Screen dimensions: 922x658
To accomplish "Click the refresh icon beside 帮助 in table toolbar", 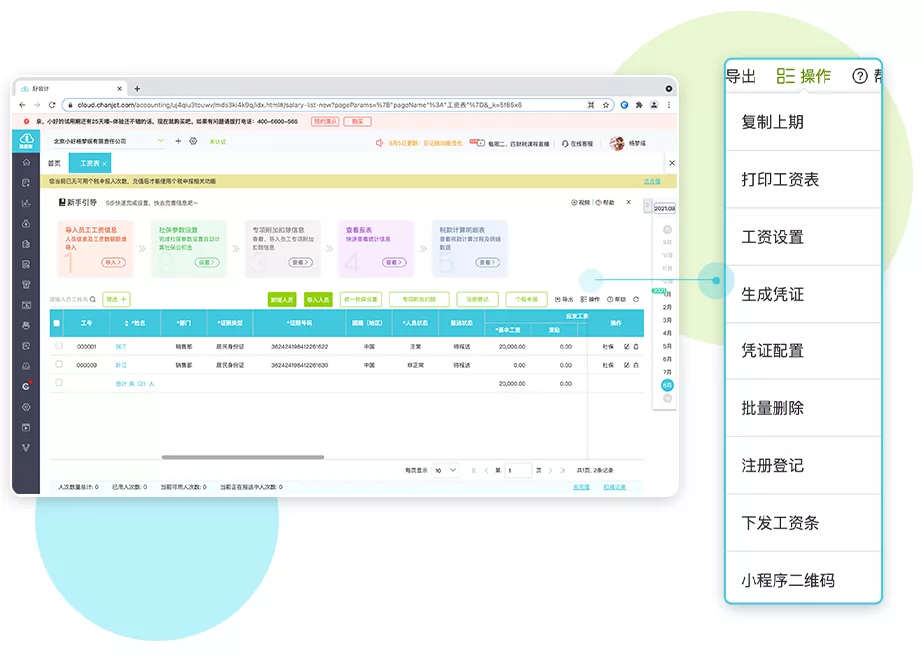I will pos(636,299).
